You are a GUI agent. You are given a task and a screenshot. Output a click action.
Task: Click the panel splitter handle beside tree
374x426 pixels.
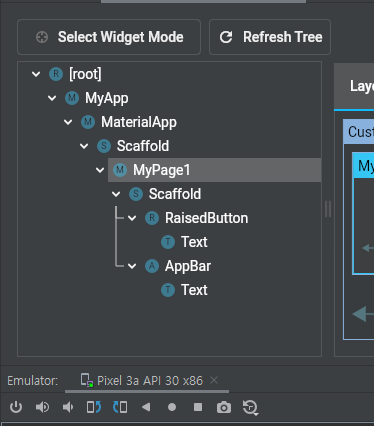click(x=328, y=209)
